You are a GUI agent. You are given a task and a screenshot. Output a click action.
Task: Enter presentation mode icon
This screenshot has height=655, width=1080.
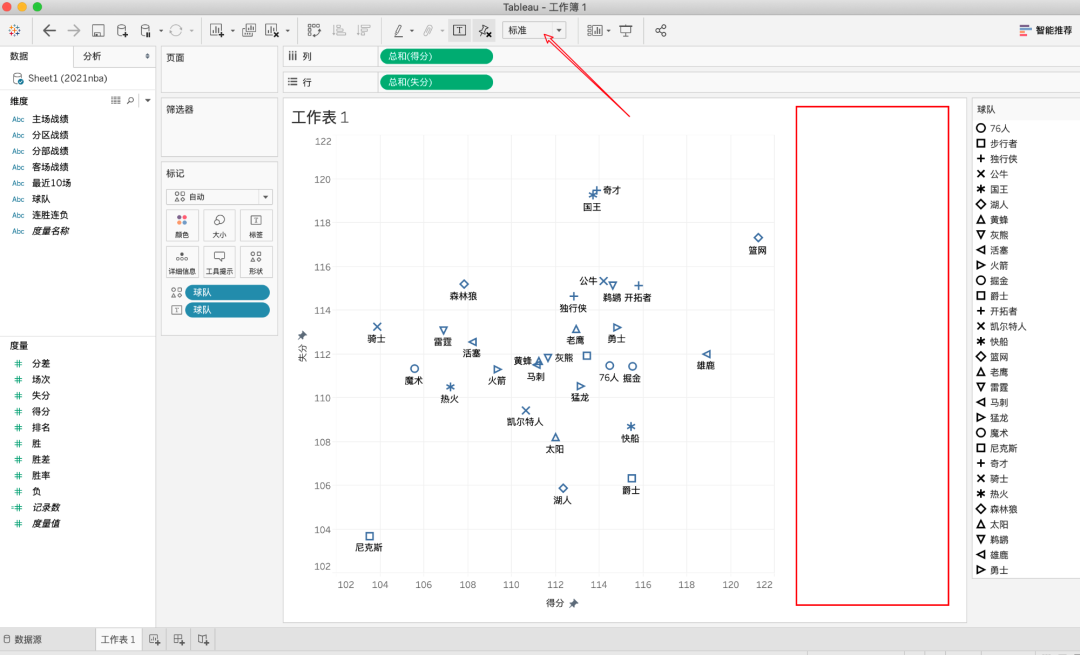tap(625, 30)
